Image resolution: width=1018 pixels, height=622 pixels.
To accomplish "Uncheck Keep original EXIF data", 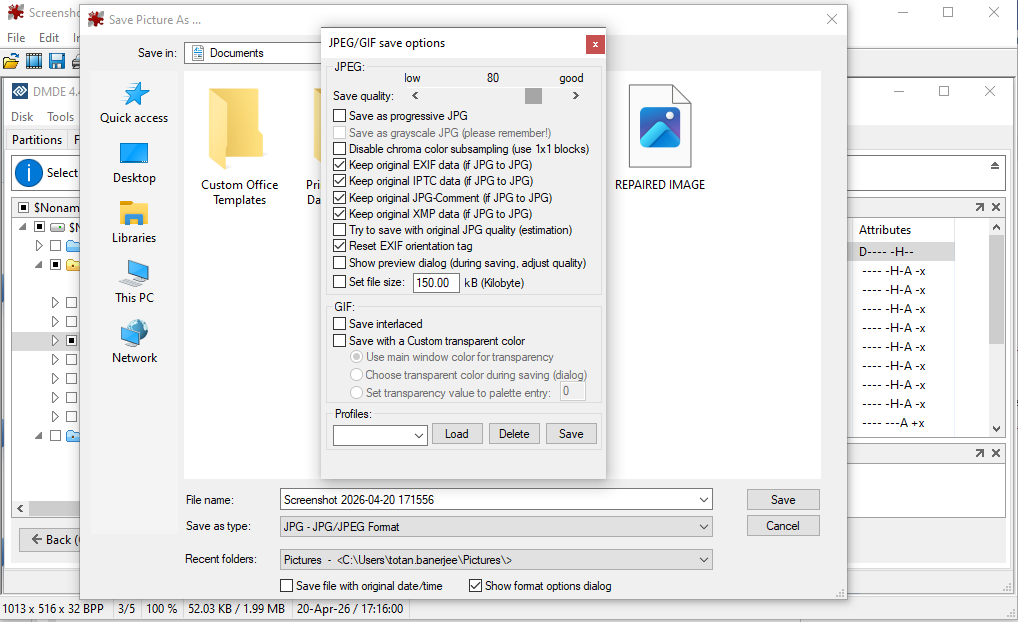I will click(340, 165).
